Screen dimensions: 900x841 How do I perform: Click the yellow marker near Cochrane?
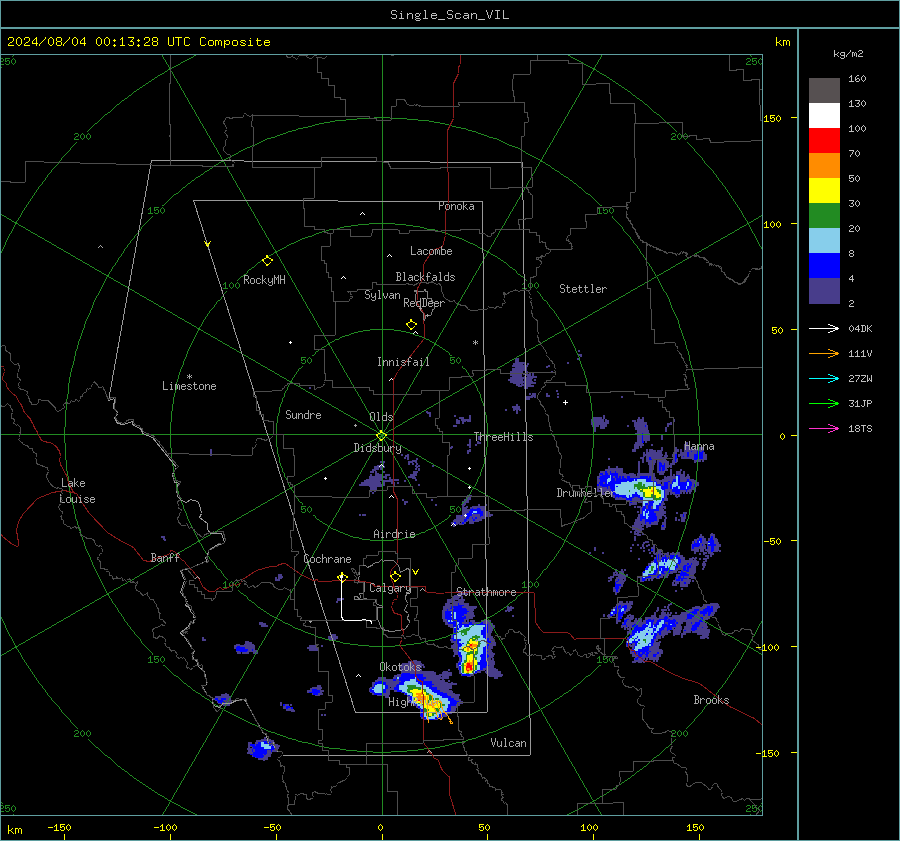point(342,576)
